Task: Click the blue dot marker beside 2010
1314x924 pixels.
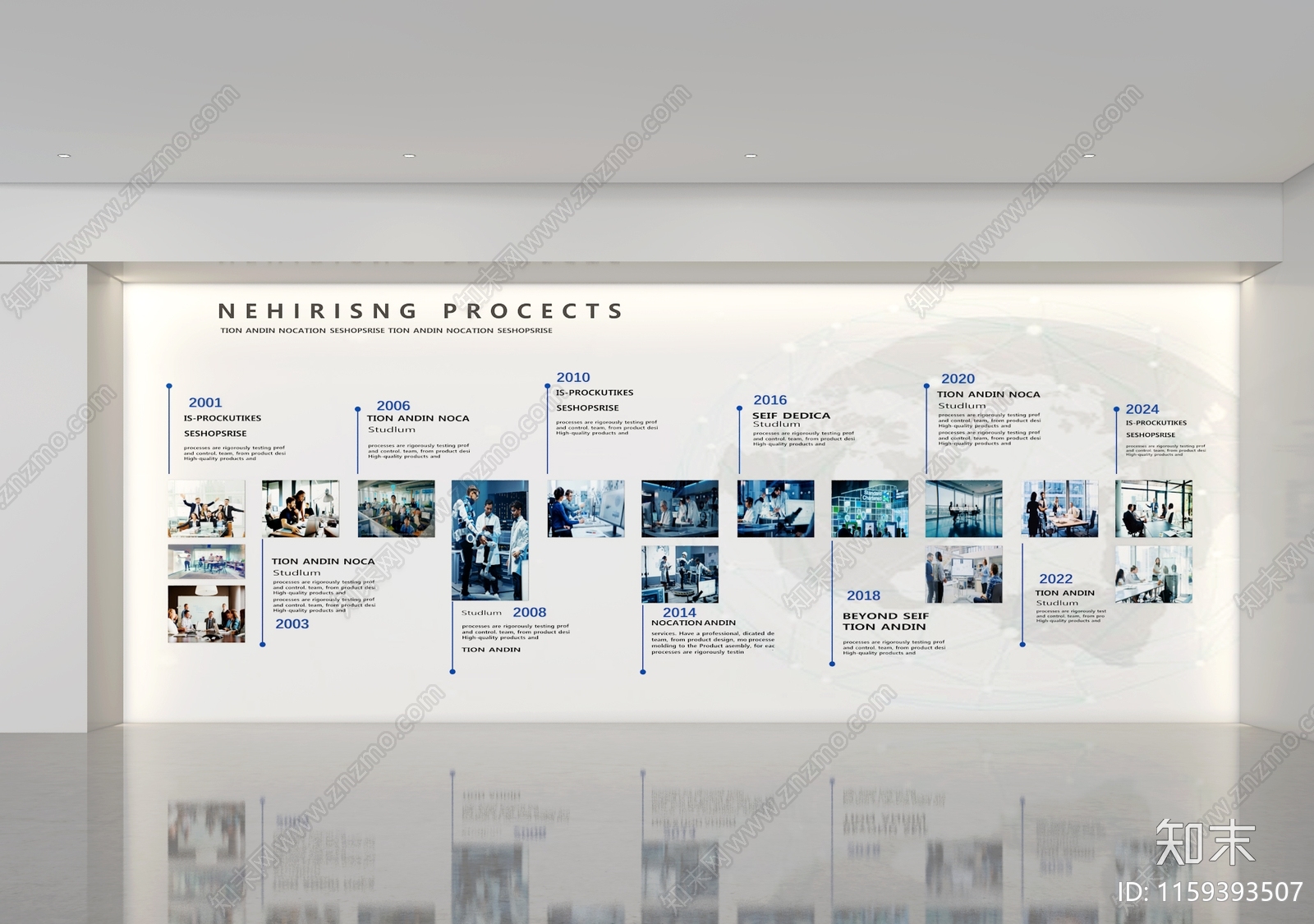Action: (548, 386)
